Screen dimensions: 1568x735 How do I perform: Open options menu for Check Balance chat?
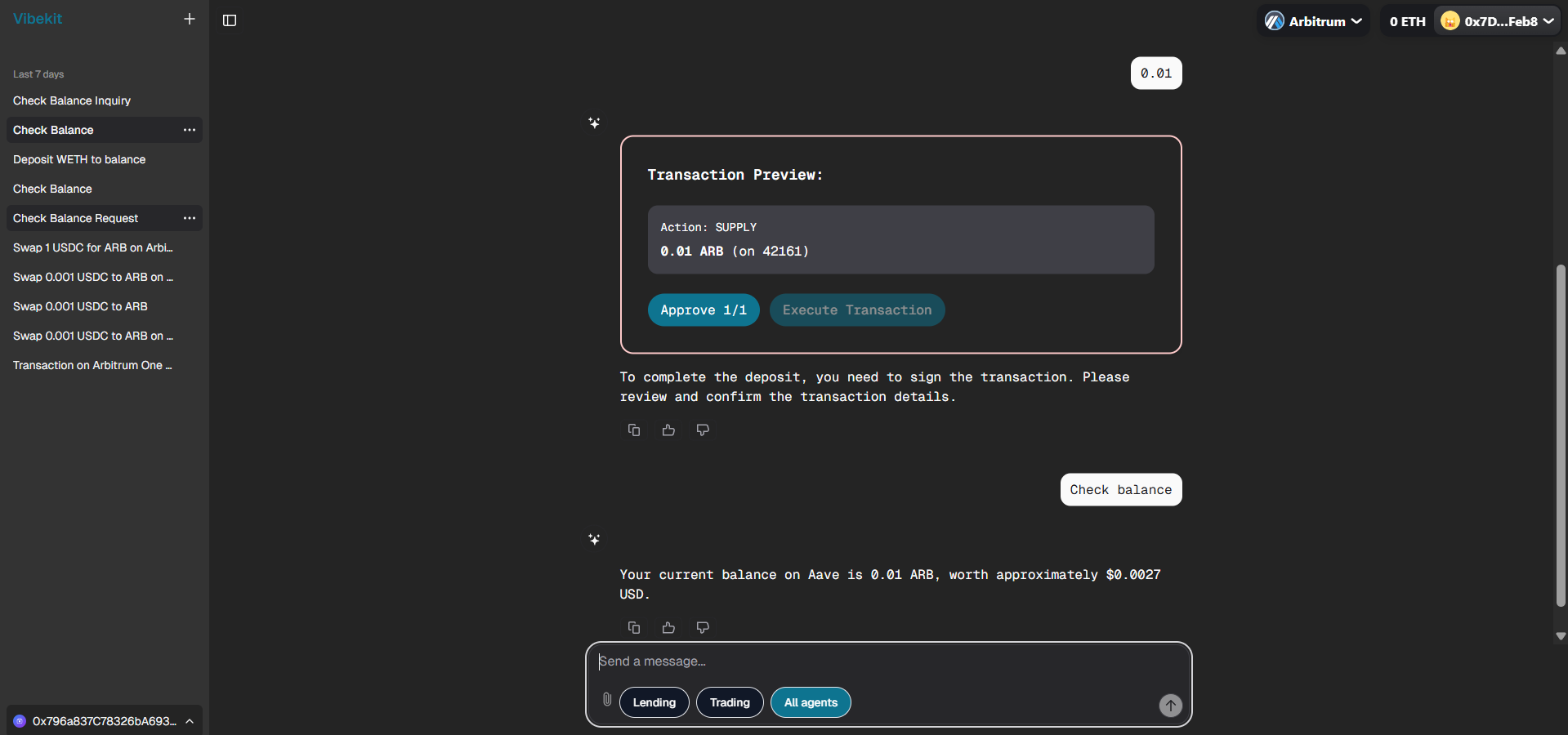190,130
